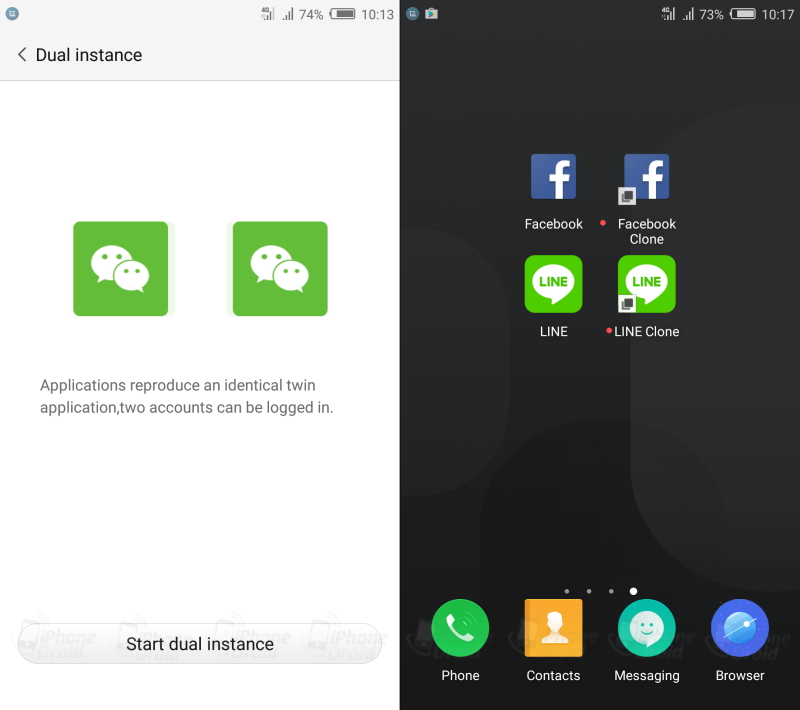Switch to first home screen page dot
Screen dimensions: 800x710
(567, 591)
